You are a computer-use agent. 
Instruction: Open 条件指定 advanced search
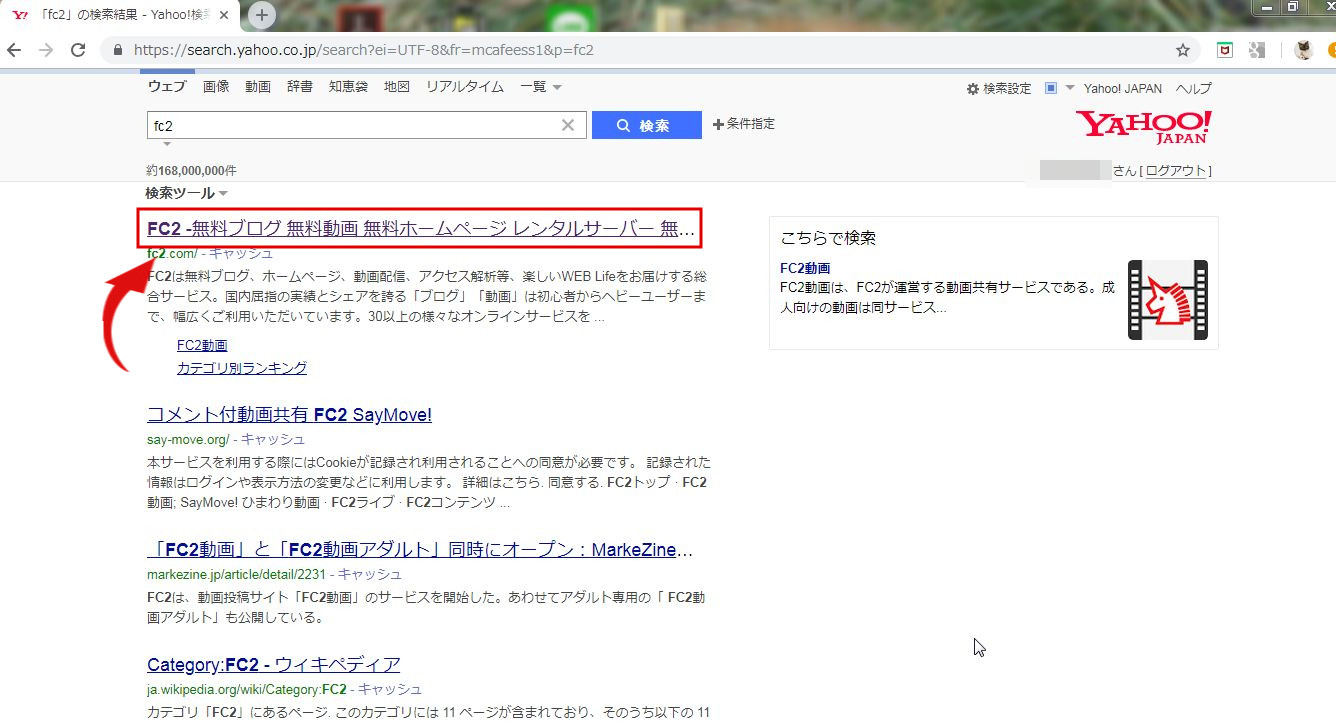pyautogui.click(x=744, y=124)
